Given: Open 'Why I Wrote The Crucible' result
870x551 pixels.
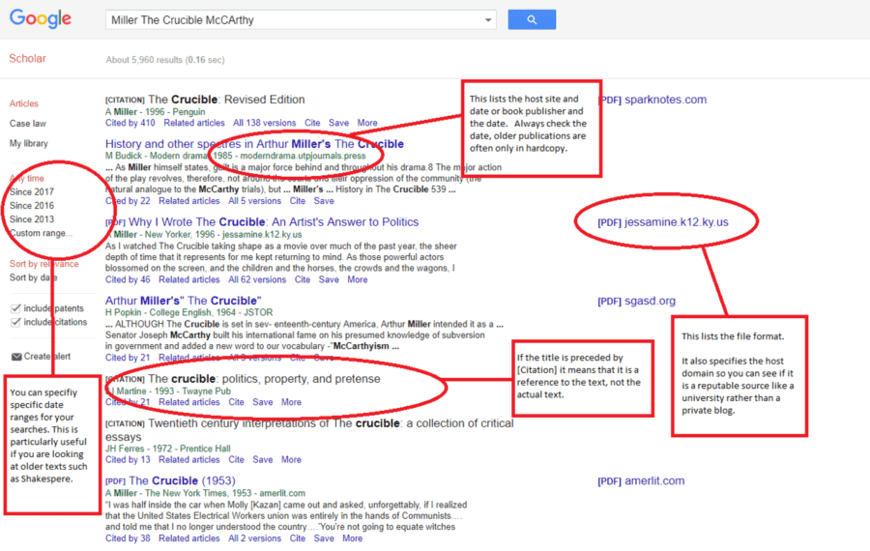Looking at the screenshot, I should click(272, 222).
